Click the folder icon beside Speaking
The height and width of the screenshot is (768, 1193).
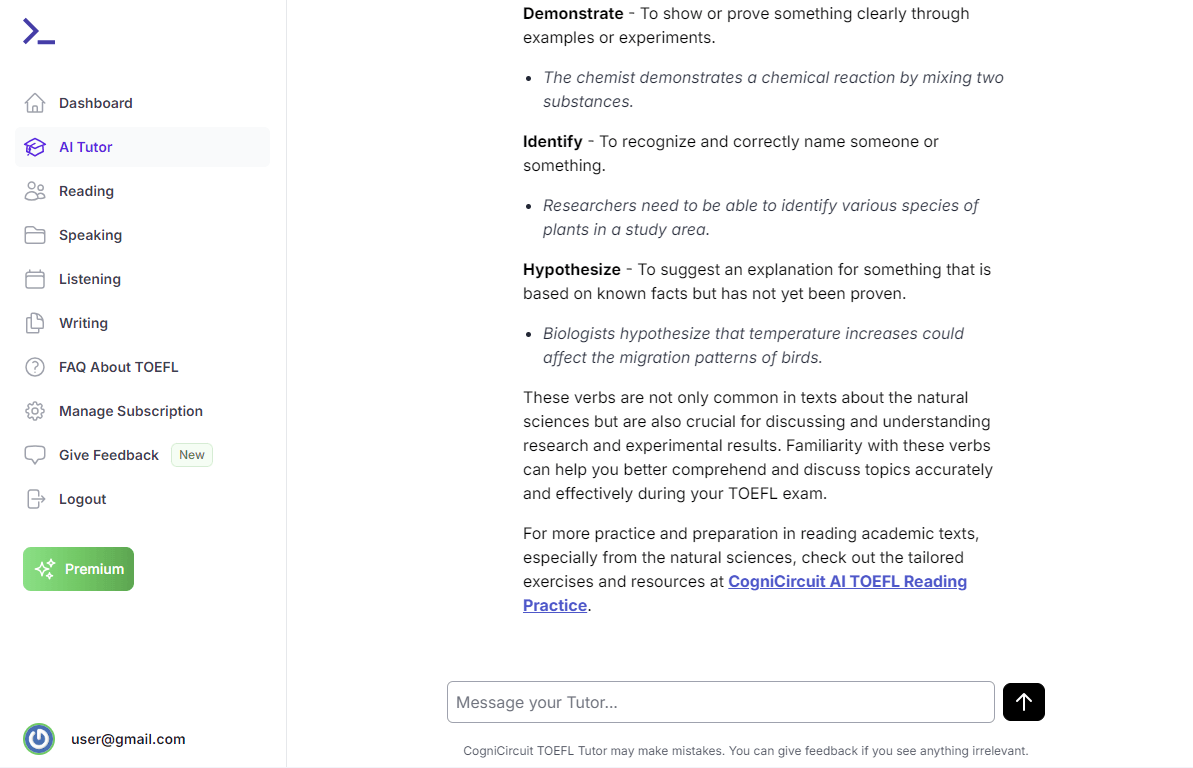35,235
